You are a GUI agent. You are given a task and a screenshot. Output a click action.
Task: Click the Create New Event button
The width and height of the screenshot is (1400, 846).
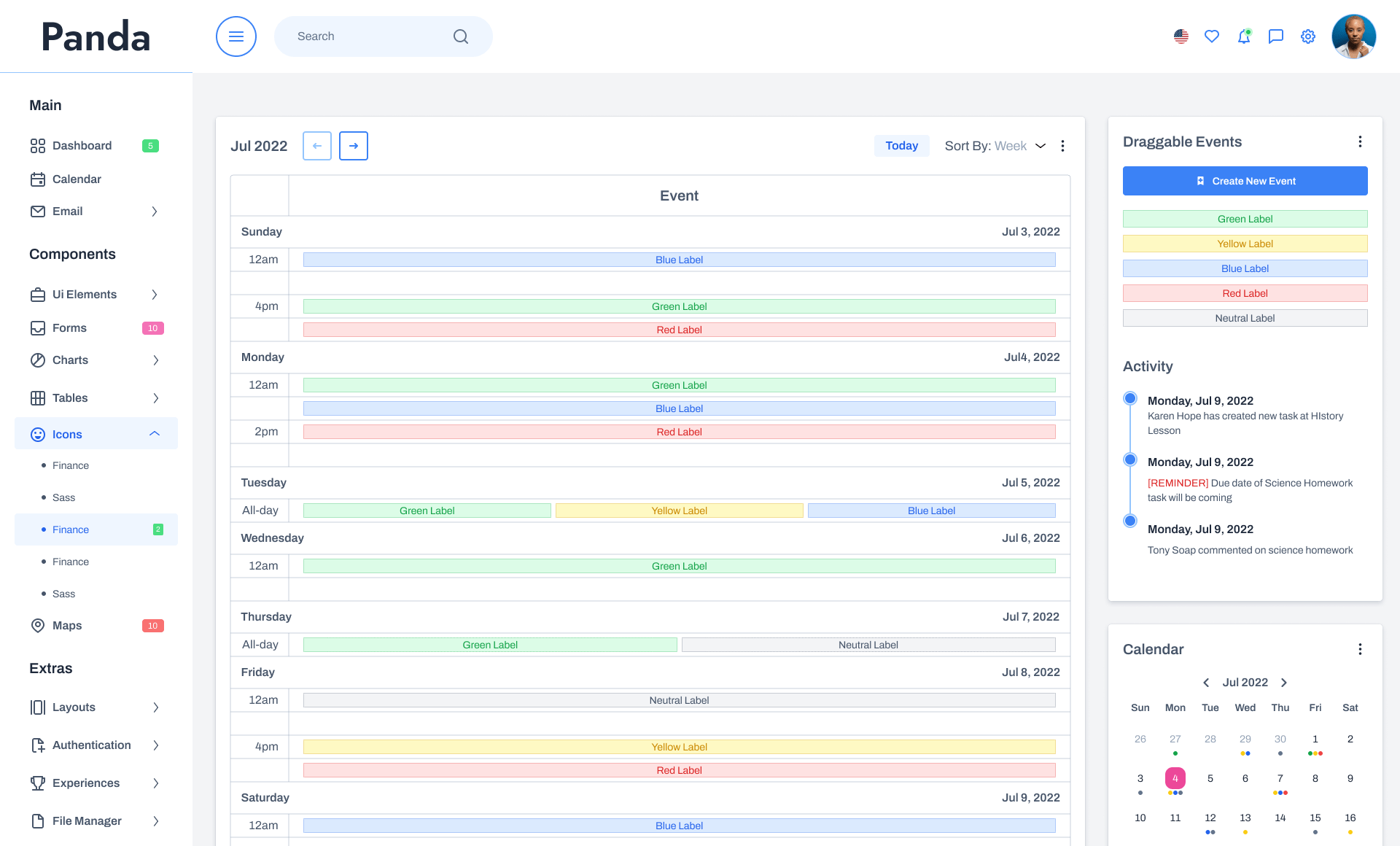coord(1245,181)
